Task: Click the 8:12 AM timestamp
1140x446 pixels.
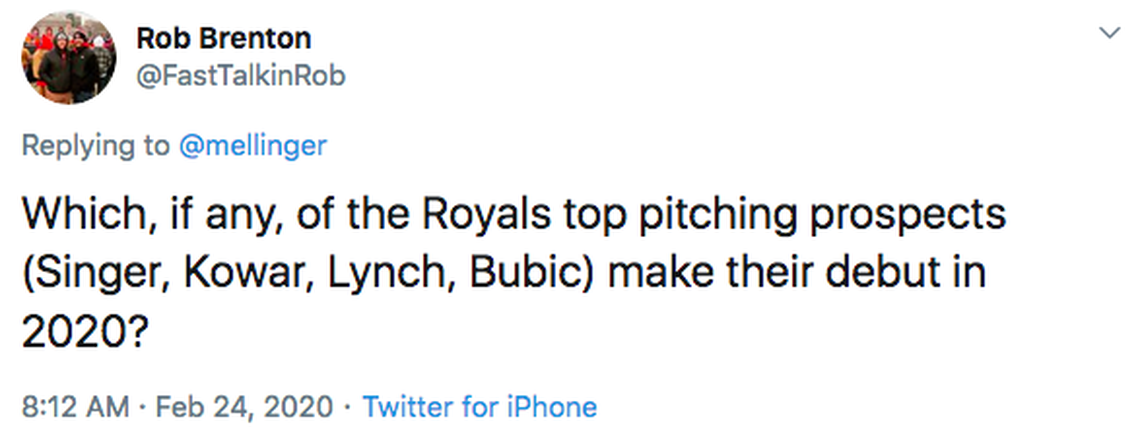Action: 76,407
